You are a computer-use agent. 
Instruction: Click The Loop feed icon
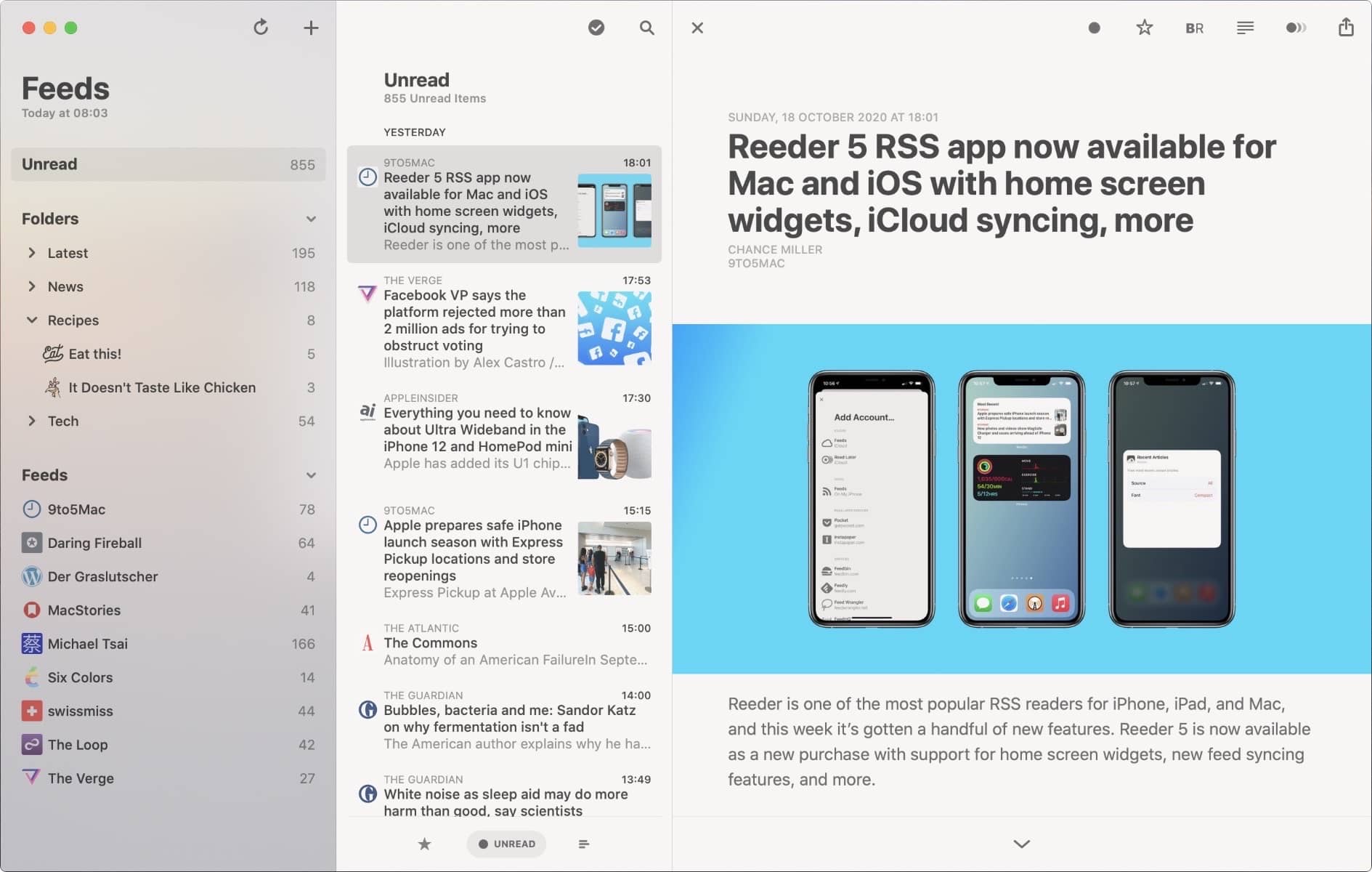(x=32, y=744)
